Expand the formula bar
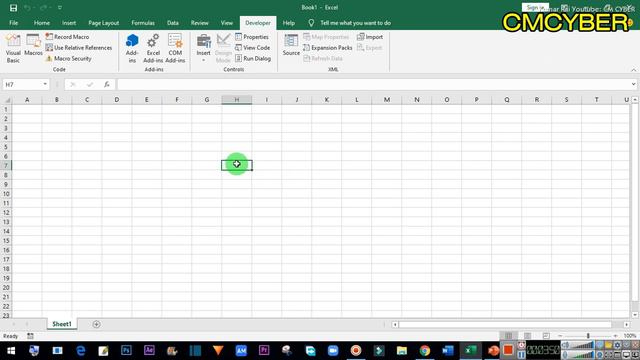Screen dimensions: 640x360 pyautogui.click(x=633, y=84)
